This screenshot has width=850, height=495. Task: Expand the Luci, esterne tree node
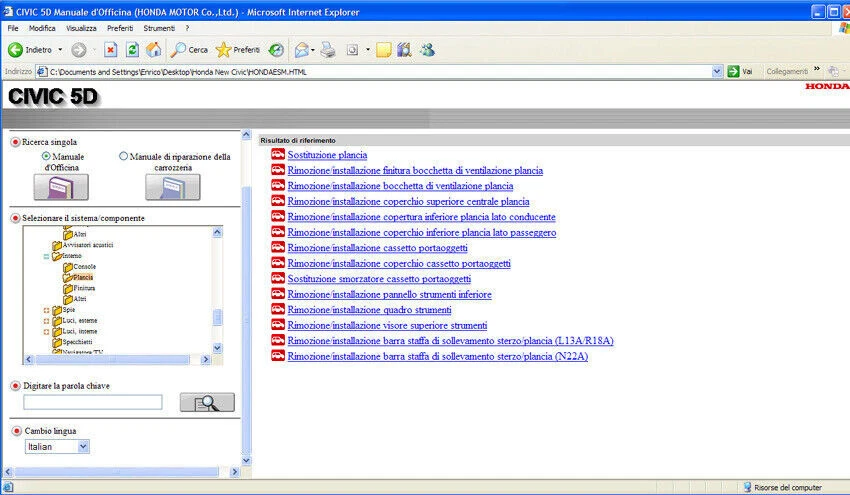(46, 321)
